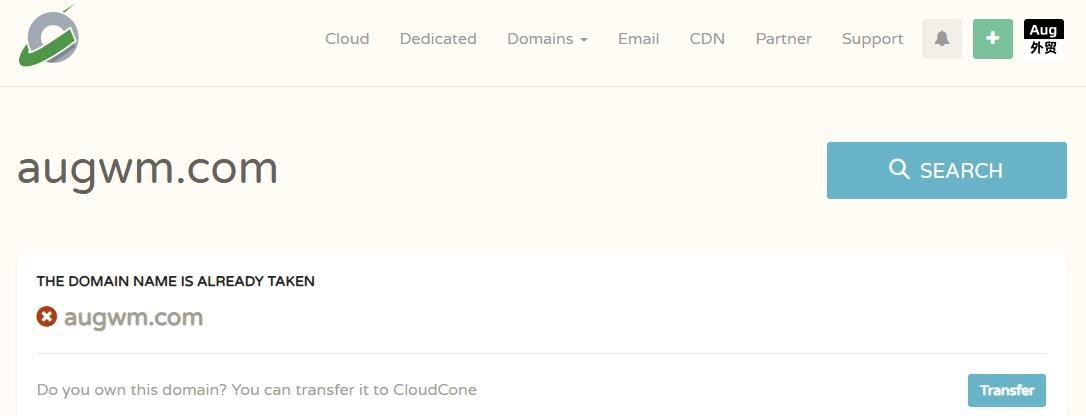The image size is (1086, 416).
Task: Click the magnifier icon in Search
Action: (899, 170)
